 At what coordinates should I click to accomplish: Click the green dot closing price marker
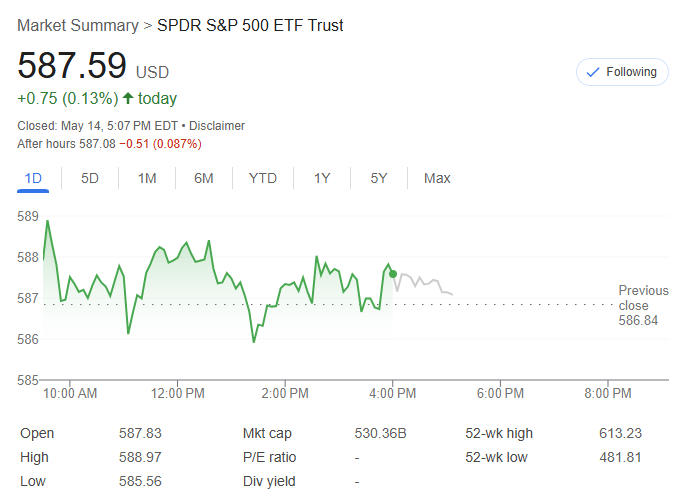point(393,273)
